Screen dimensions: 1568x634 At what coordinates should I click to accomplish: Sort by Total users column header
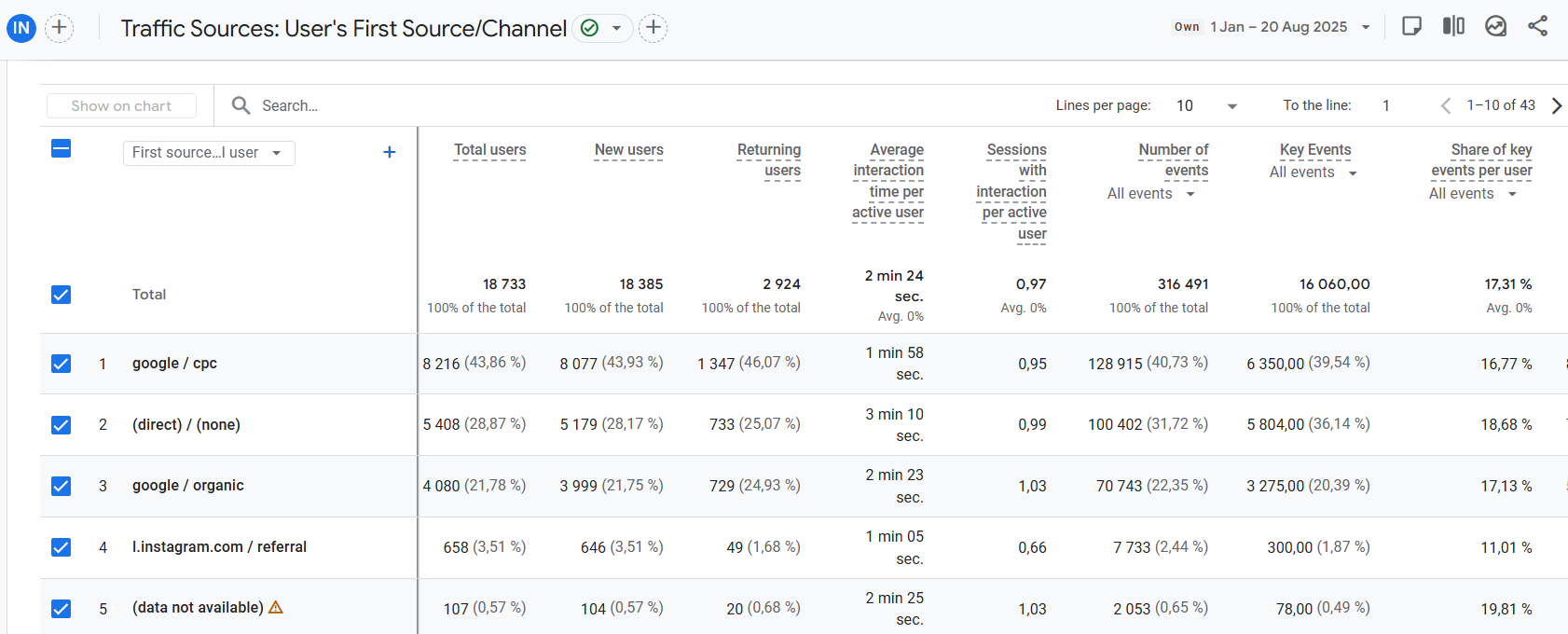pos(489,150)
